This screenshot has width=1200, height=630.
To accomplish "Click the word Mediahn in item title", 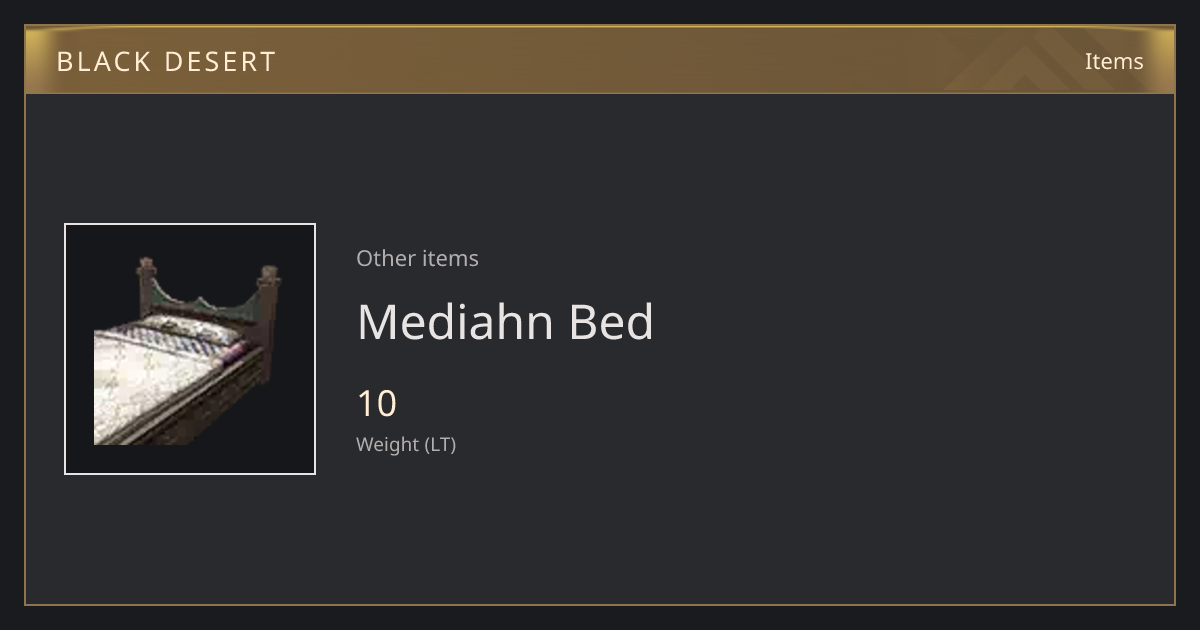I will pos(456,322).
